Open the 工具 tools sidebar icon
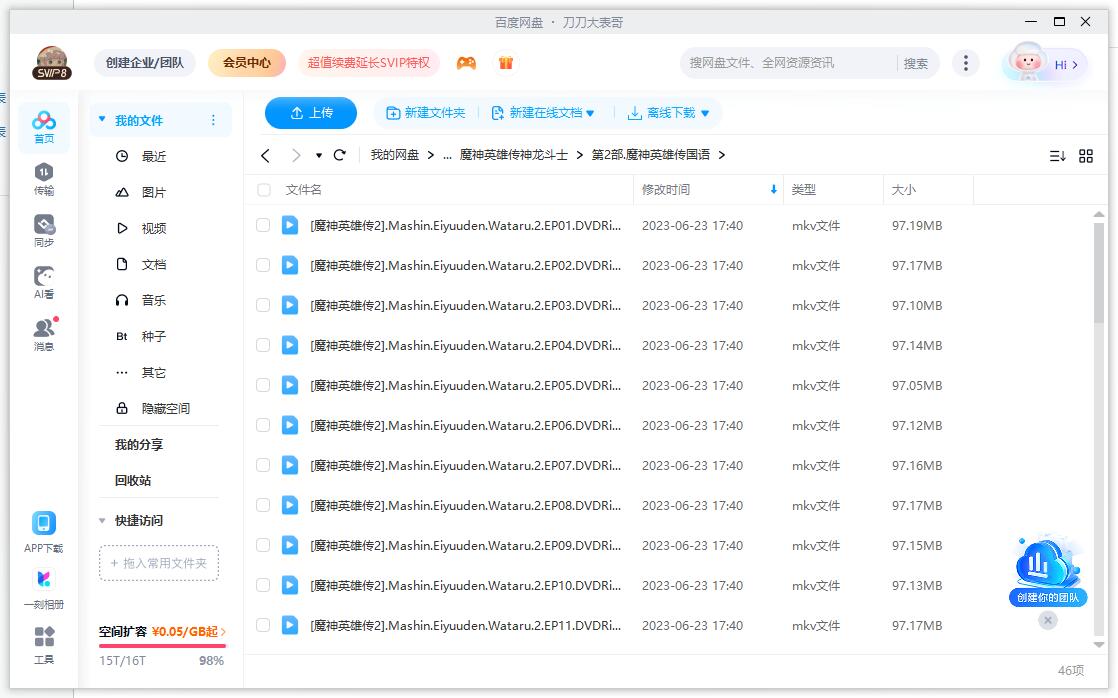This screenshot has height=698, width=1118. 43,645
